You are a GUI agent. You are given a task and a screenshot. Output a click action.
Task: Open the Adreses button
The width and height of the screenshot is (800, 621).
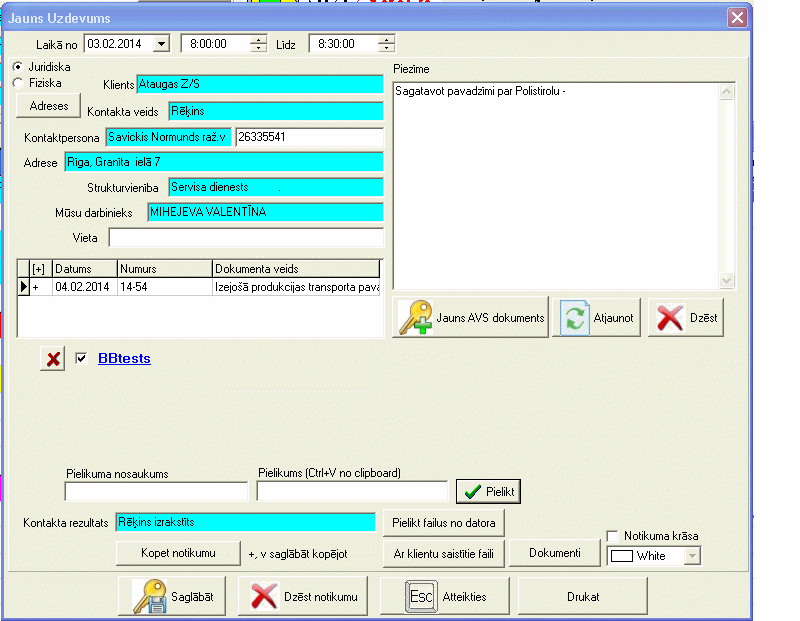coord(48,106)
